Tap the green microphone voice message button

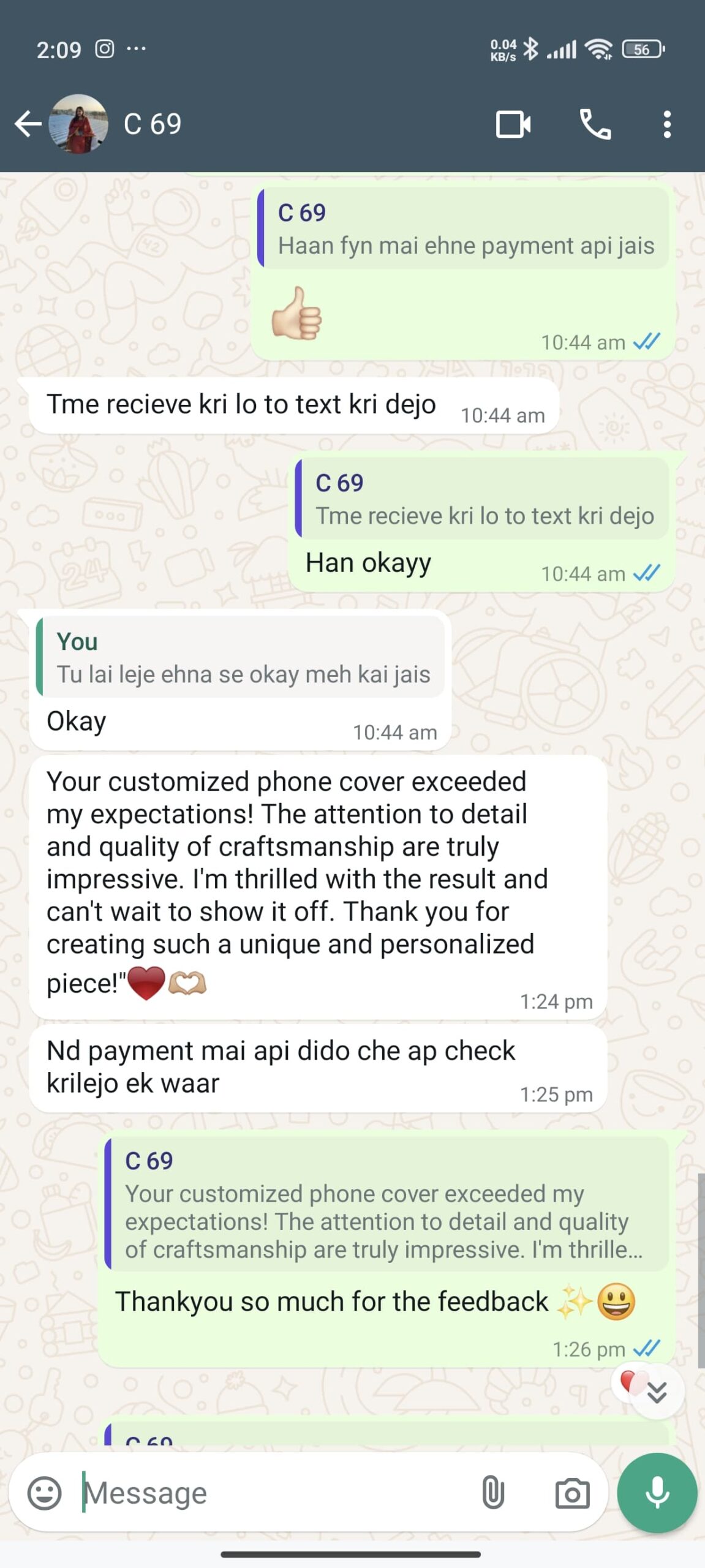pos(657,1492)
